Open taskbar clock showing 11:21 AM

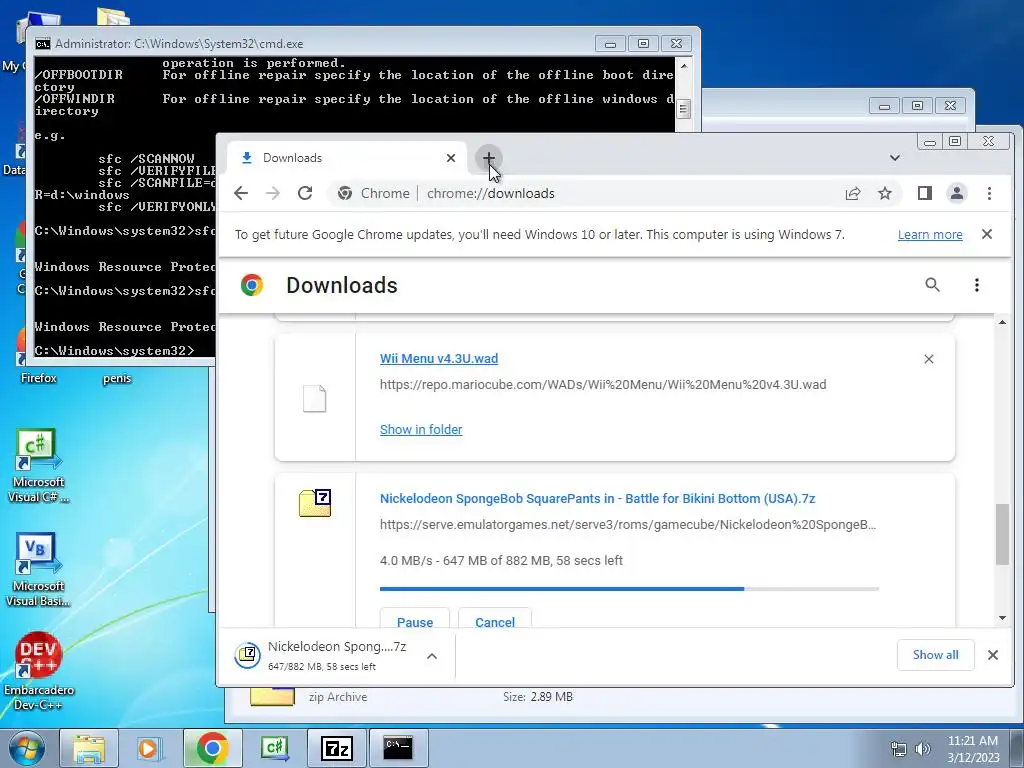pyautogui.click(x=973, y=748)
